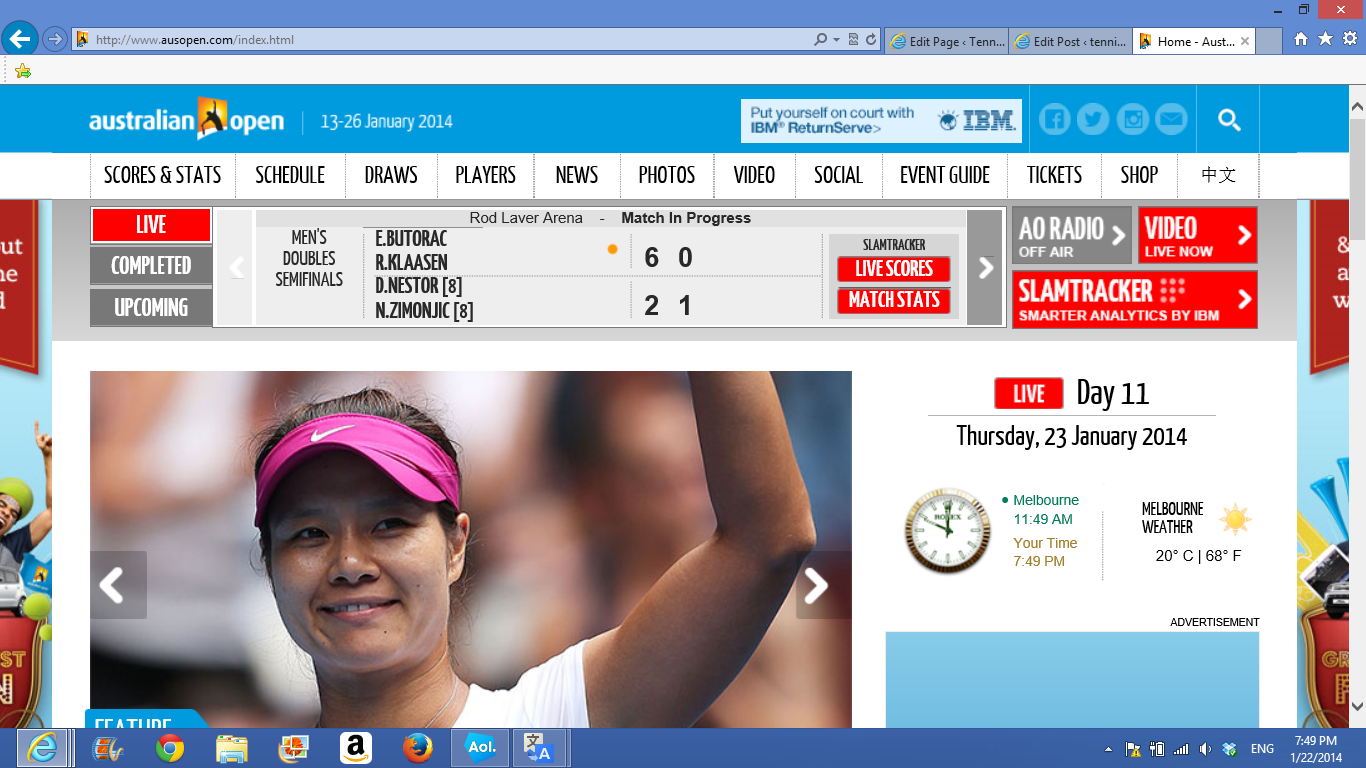Show UPCOMING matches filter
Image resolution: width=1366 pixels, height=768 pixels.
coord(151,307)
